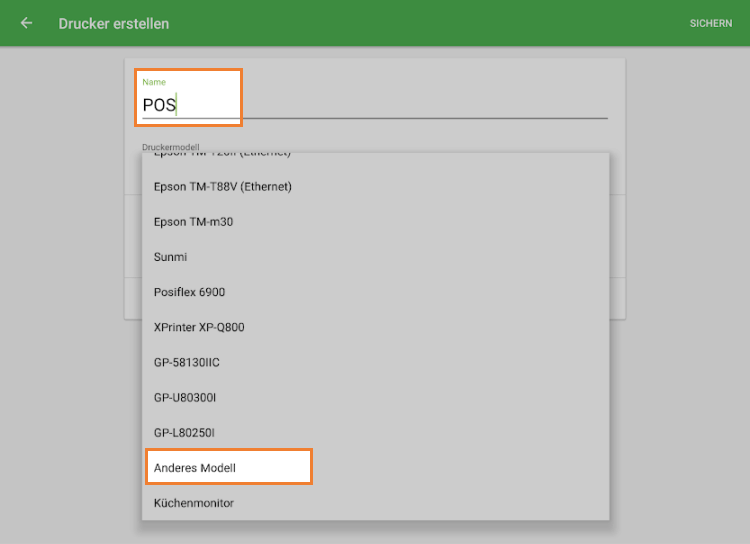The width and height of the screenshot is (750, 544).
Task: Choose Küchenmonitor at the list bottom
Action: 194,503
